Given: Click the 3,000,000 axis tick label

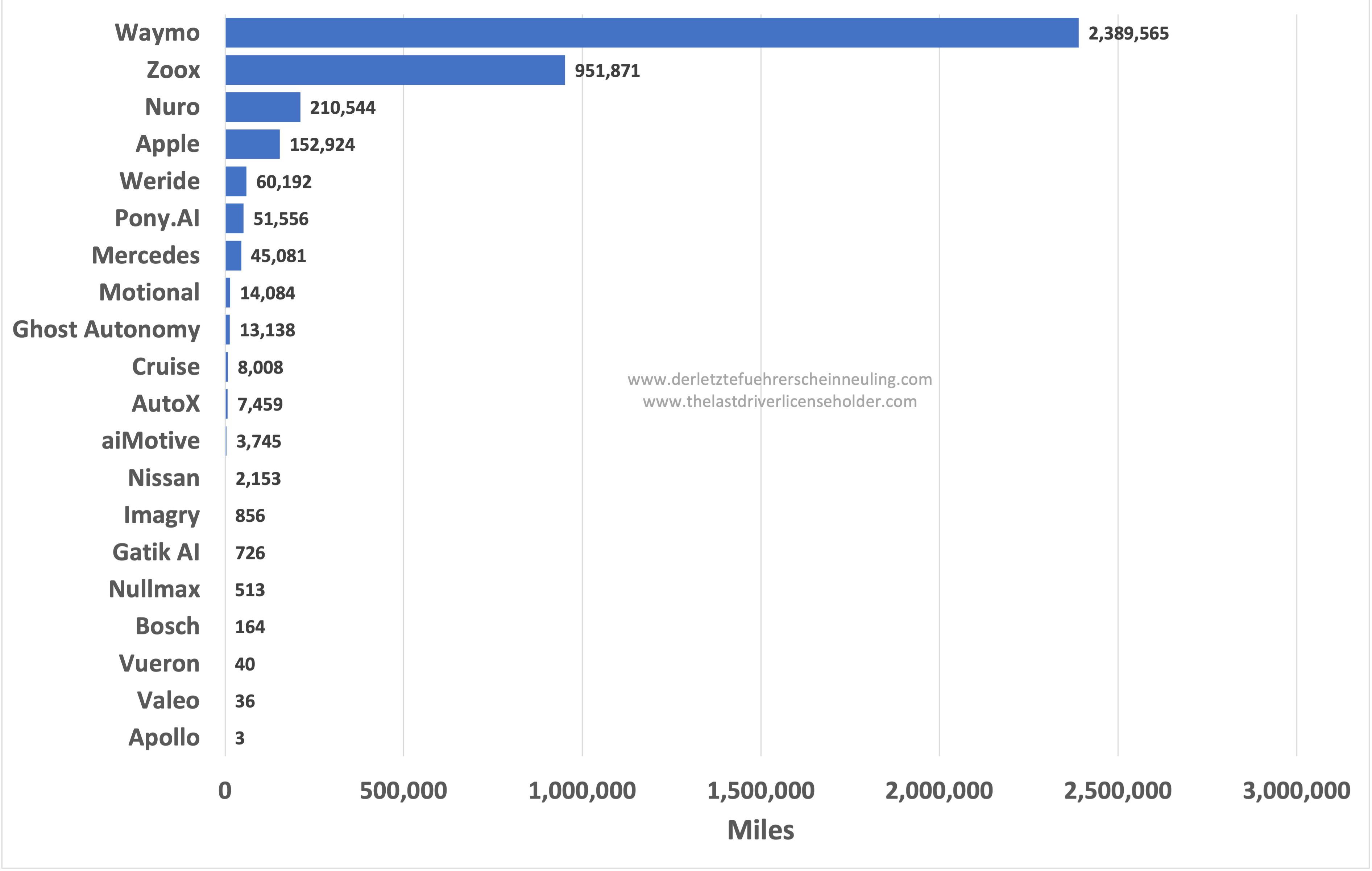Looking at the screenshot, I should (x=1296, y=791).
